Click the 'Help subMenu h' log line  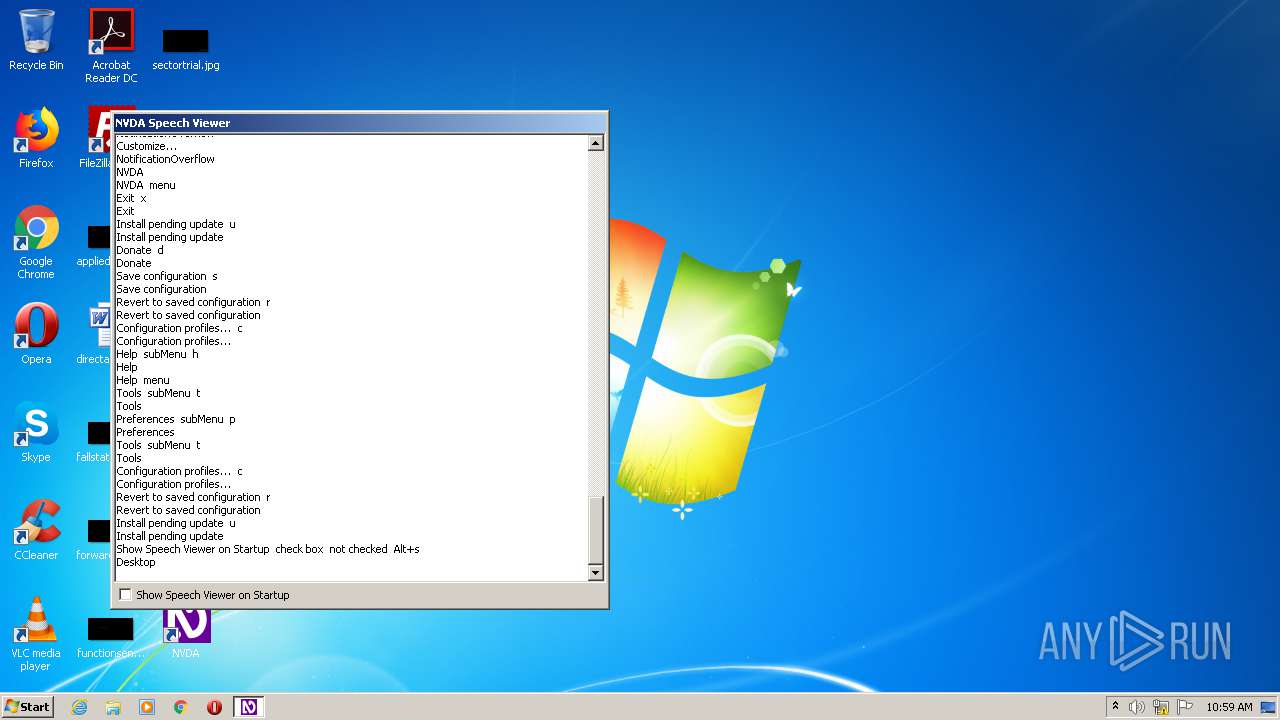157,354
